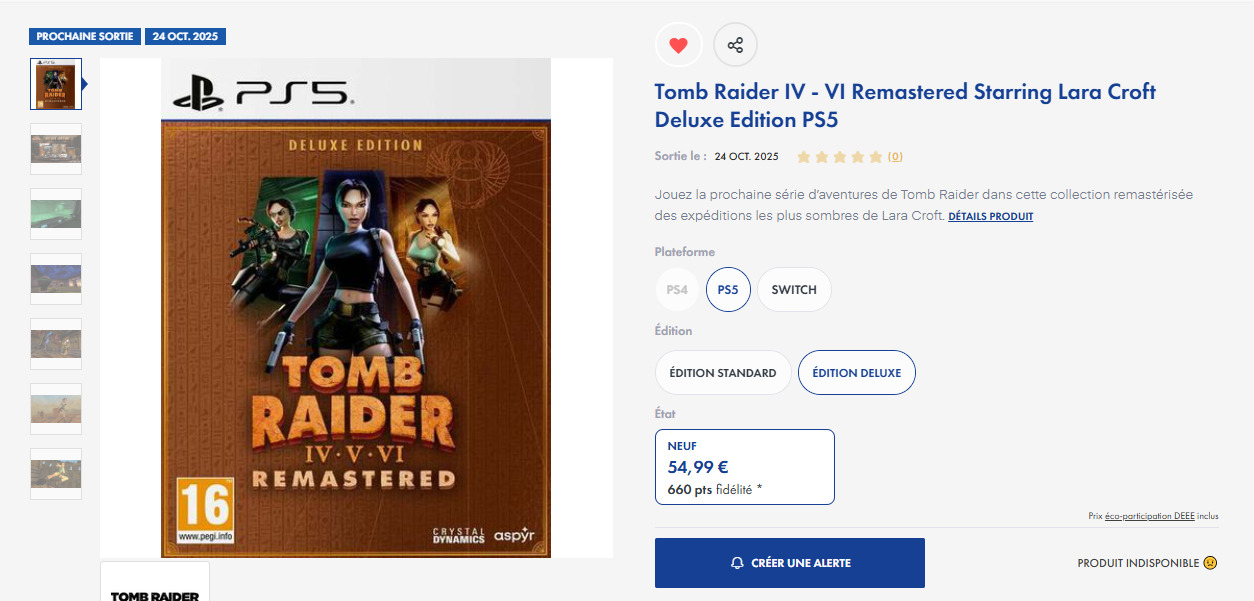Select the PS4 platform option

pos(677,290)
